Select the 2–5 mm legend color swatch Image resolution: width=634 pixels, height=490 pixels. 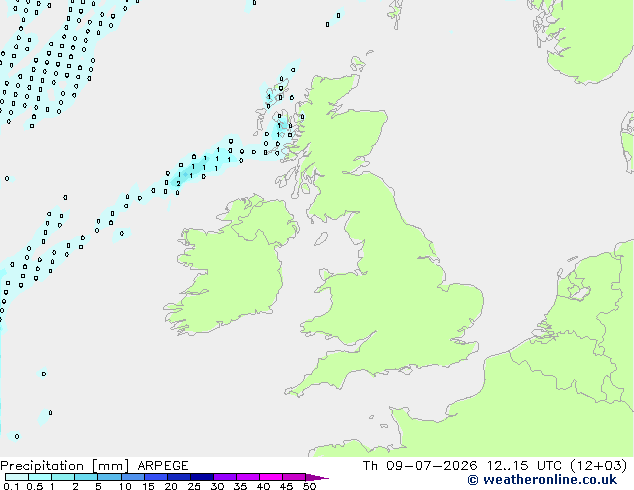click(86, 477)
